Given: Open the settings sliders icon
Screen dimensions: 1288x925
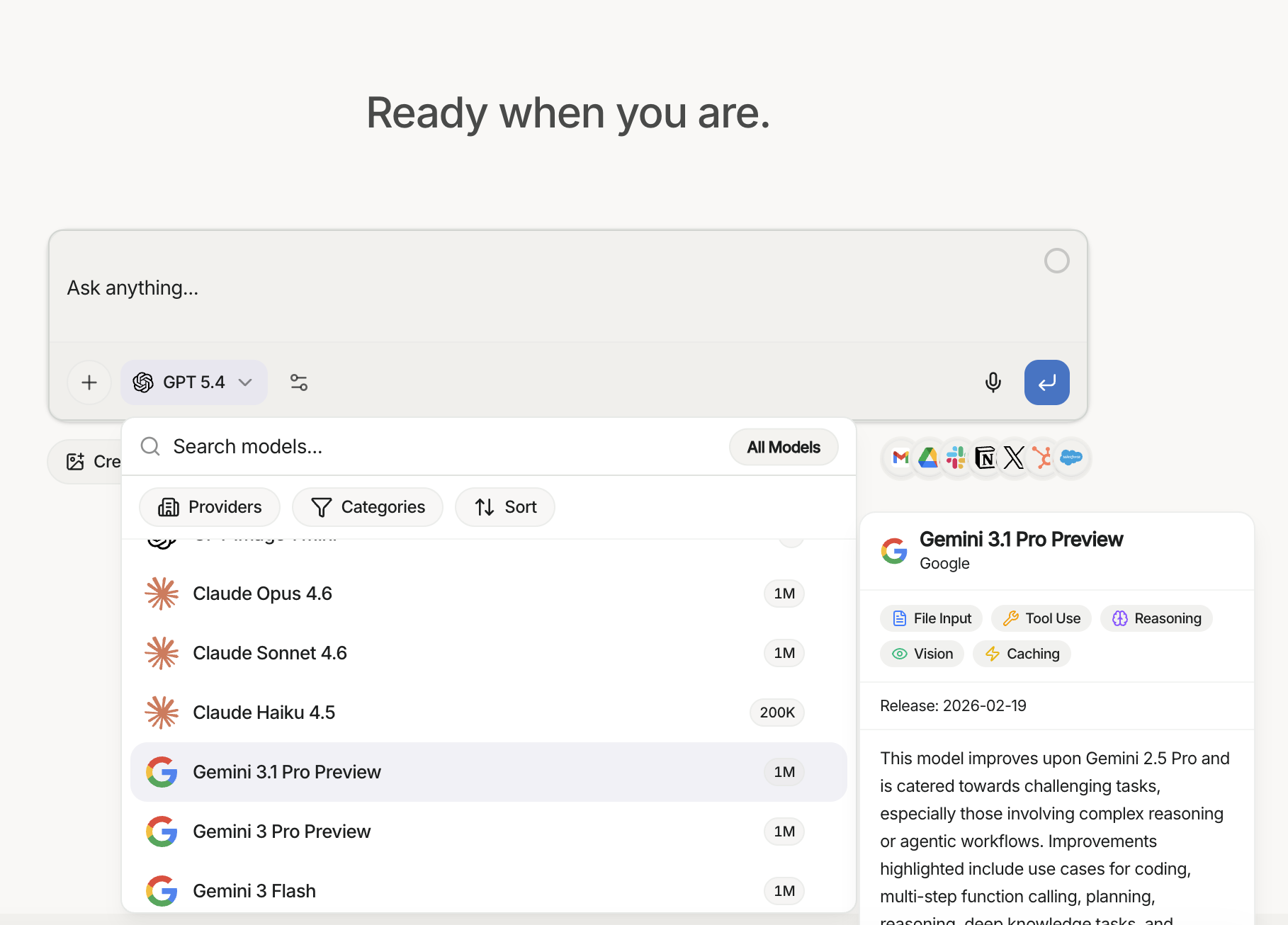Looking at the screenshot, I should (x=299, y=382).
